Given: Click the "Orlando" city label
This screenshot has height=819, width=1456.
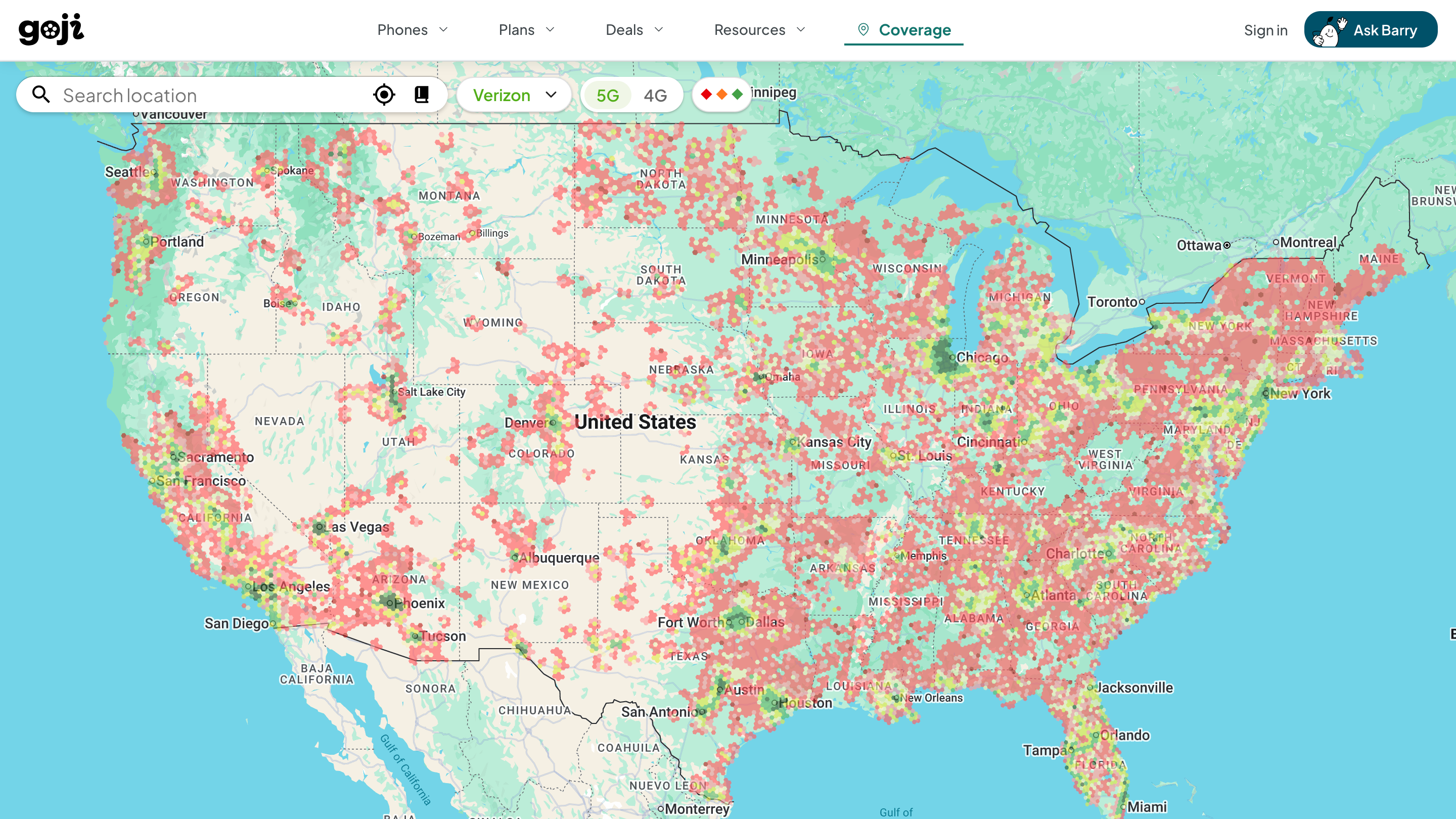Looking at the screenshot, I should pyautogui.click(x=1125, y=736).
